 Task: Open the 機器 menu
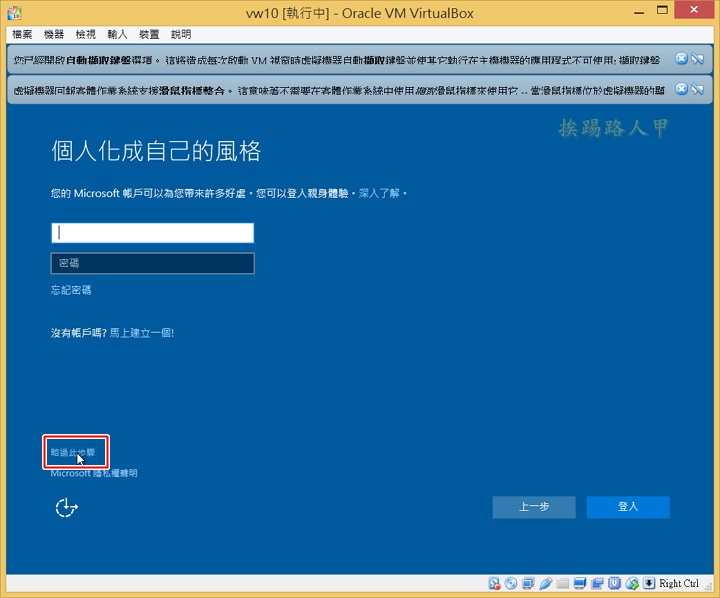(x=54, y=34)
